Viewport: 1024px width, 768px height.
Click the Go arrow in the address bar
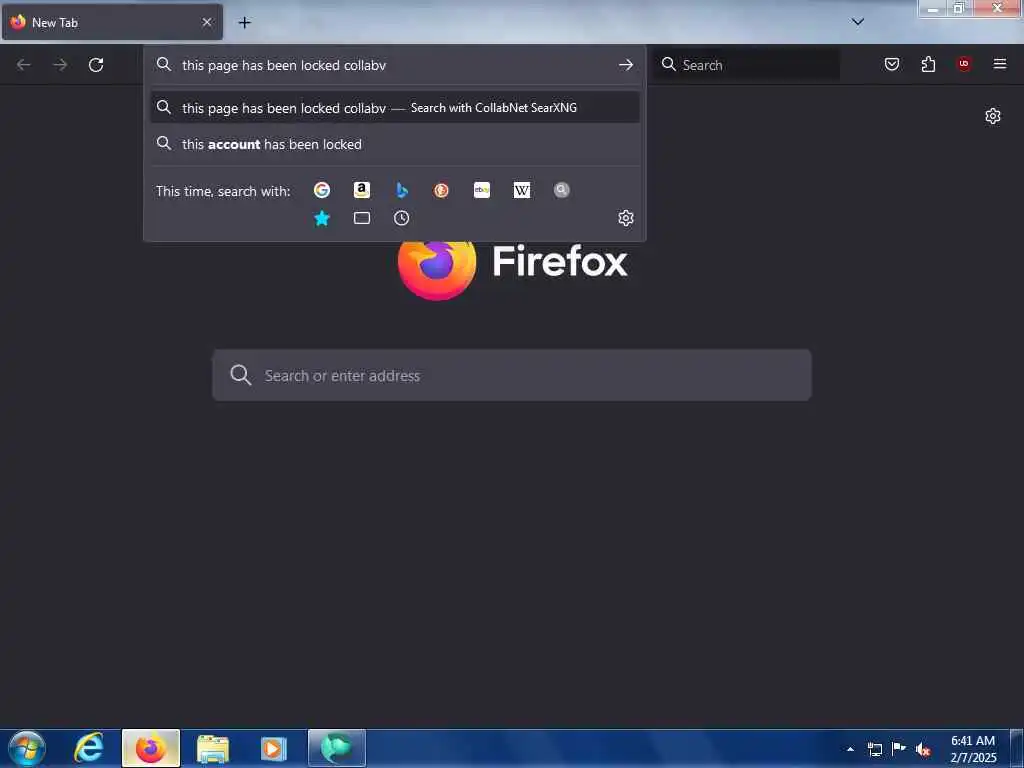click(626, 65)
